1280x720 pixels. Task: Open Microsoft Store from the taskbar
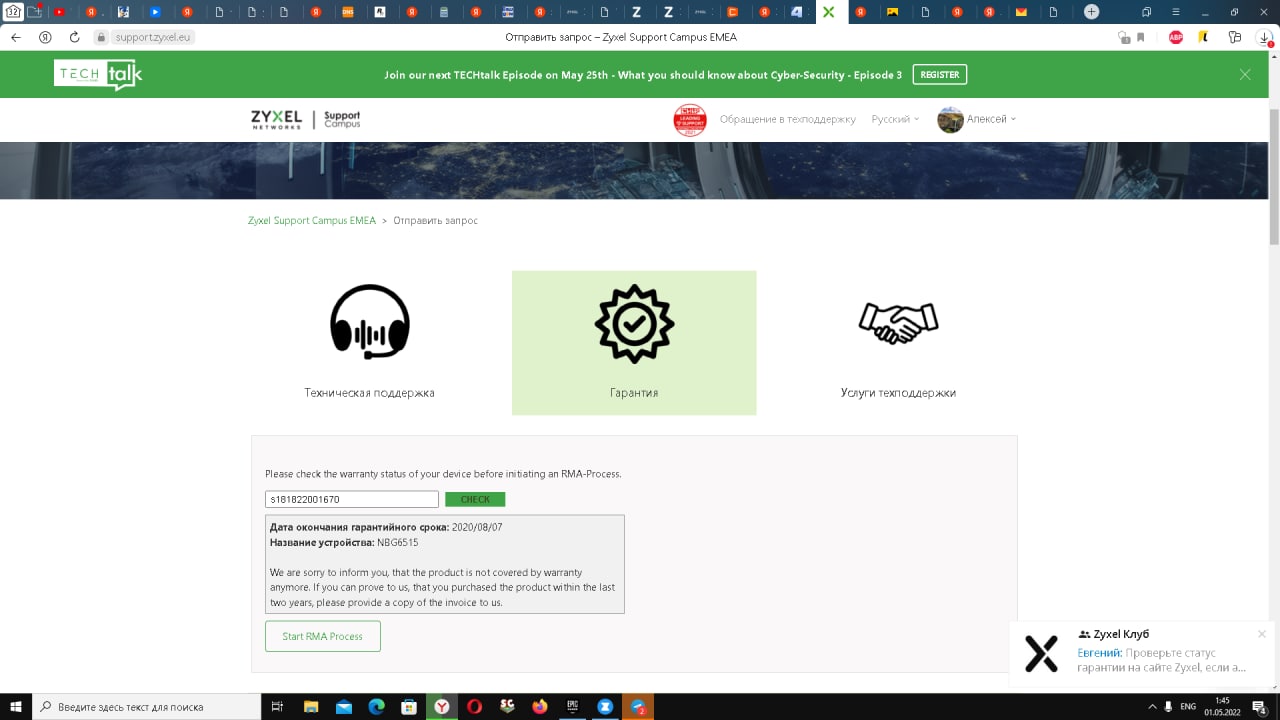(409, 707)
